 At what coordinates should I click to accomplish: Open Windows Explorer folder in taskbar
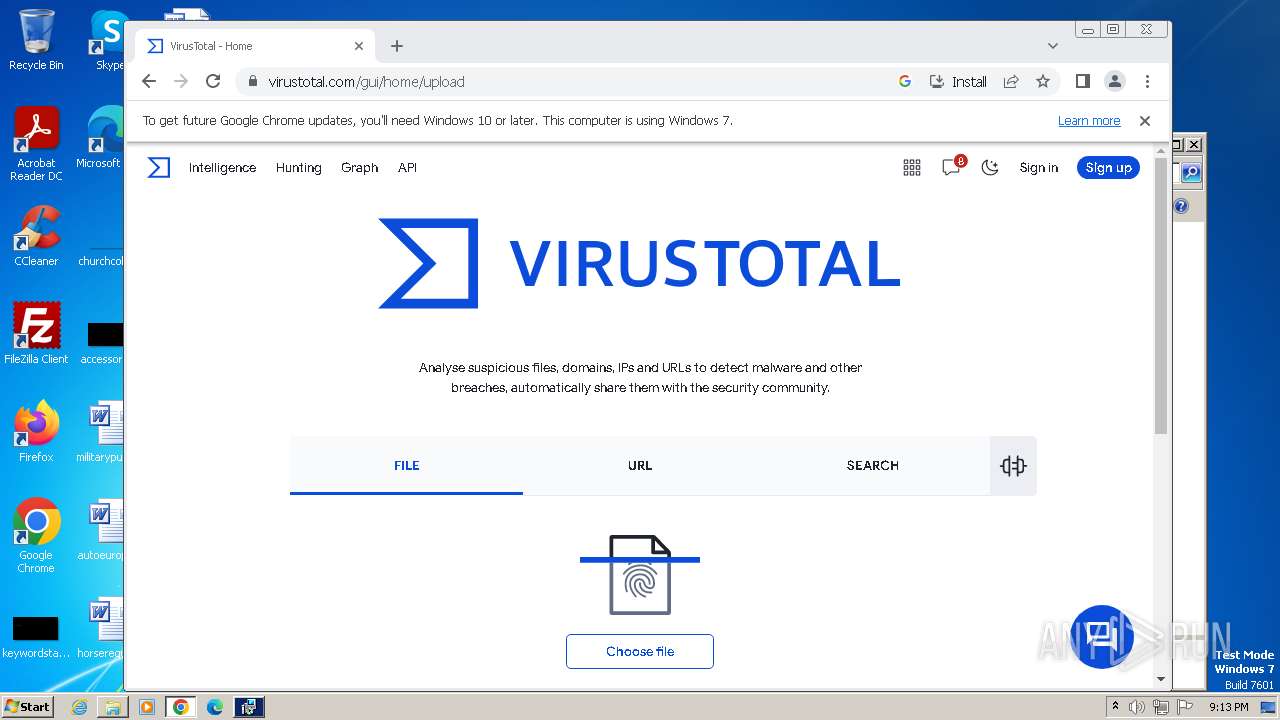point(113,707)
